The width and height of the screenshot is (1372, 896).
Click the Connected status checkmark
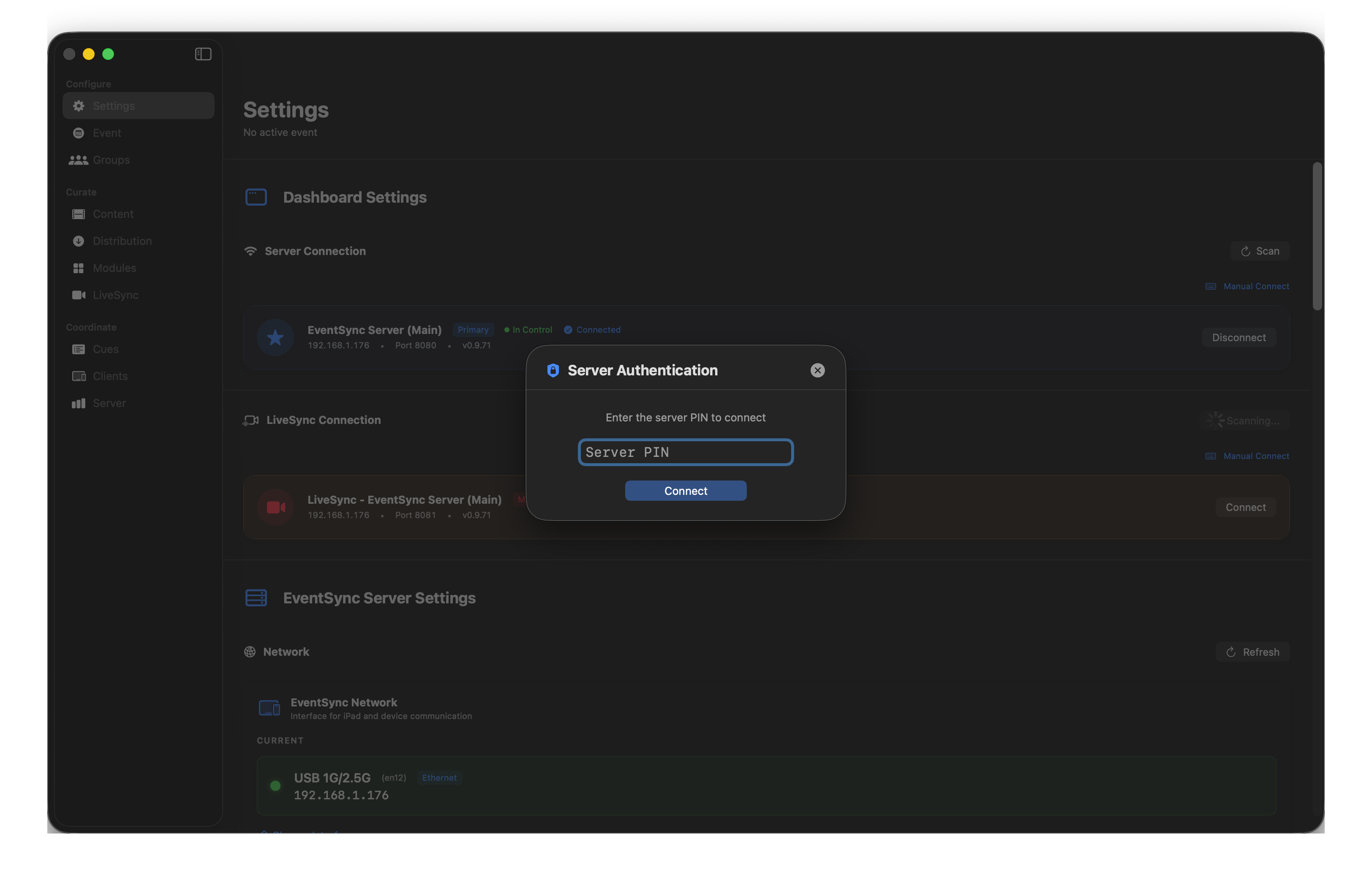tap(568, 330)
